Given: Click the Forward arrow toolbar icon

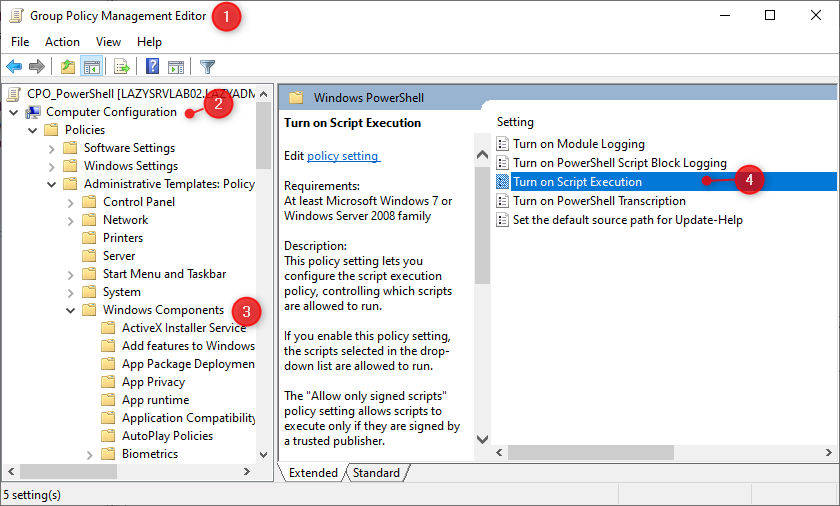Looking at the screenshot, I should [x=37, y=67].
